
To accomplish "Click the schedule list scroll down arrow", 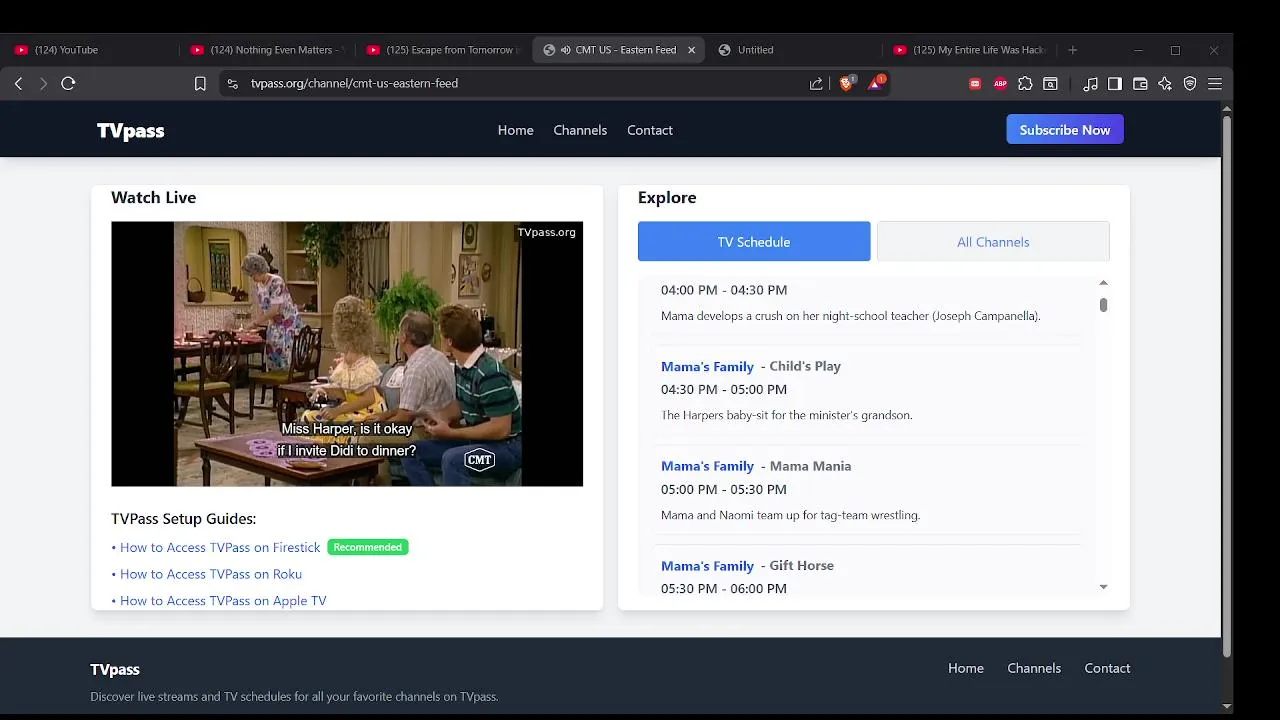I will [1103, 587].
